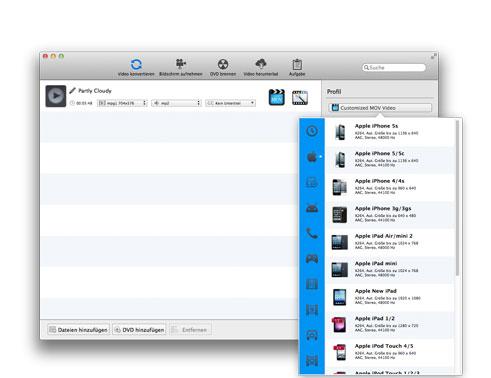Open the subtitle dropdown
The width and height of the screenshot is (491, 378).
pyautogui.click(x=231, y=103)
